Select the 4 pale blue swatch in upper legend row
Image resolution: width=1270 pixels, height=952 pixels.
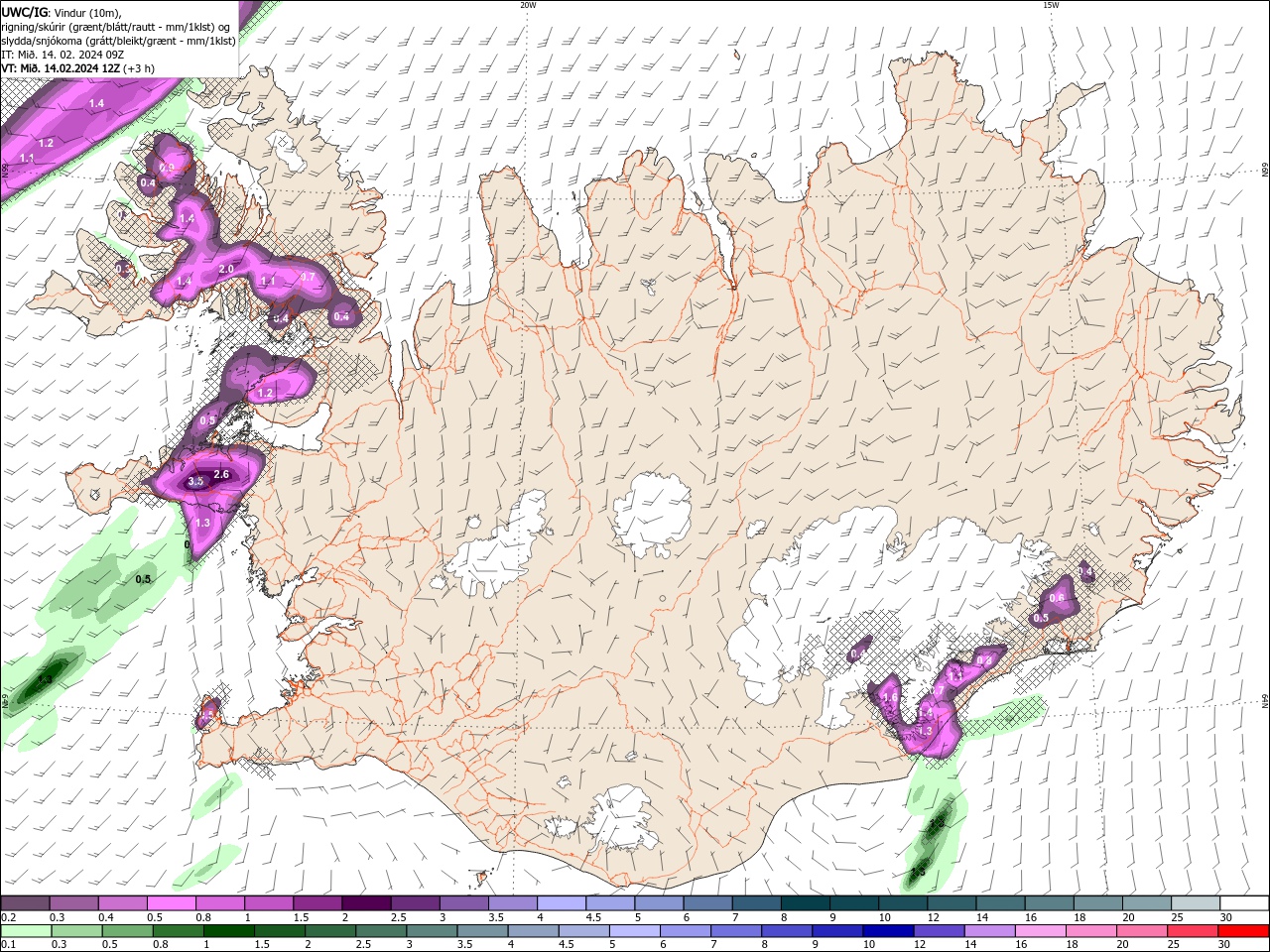(561, 902)
